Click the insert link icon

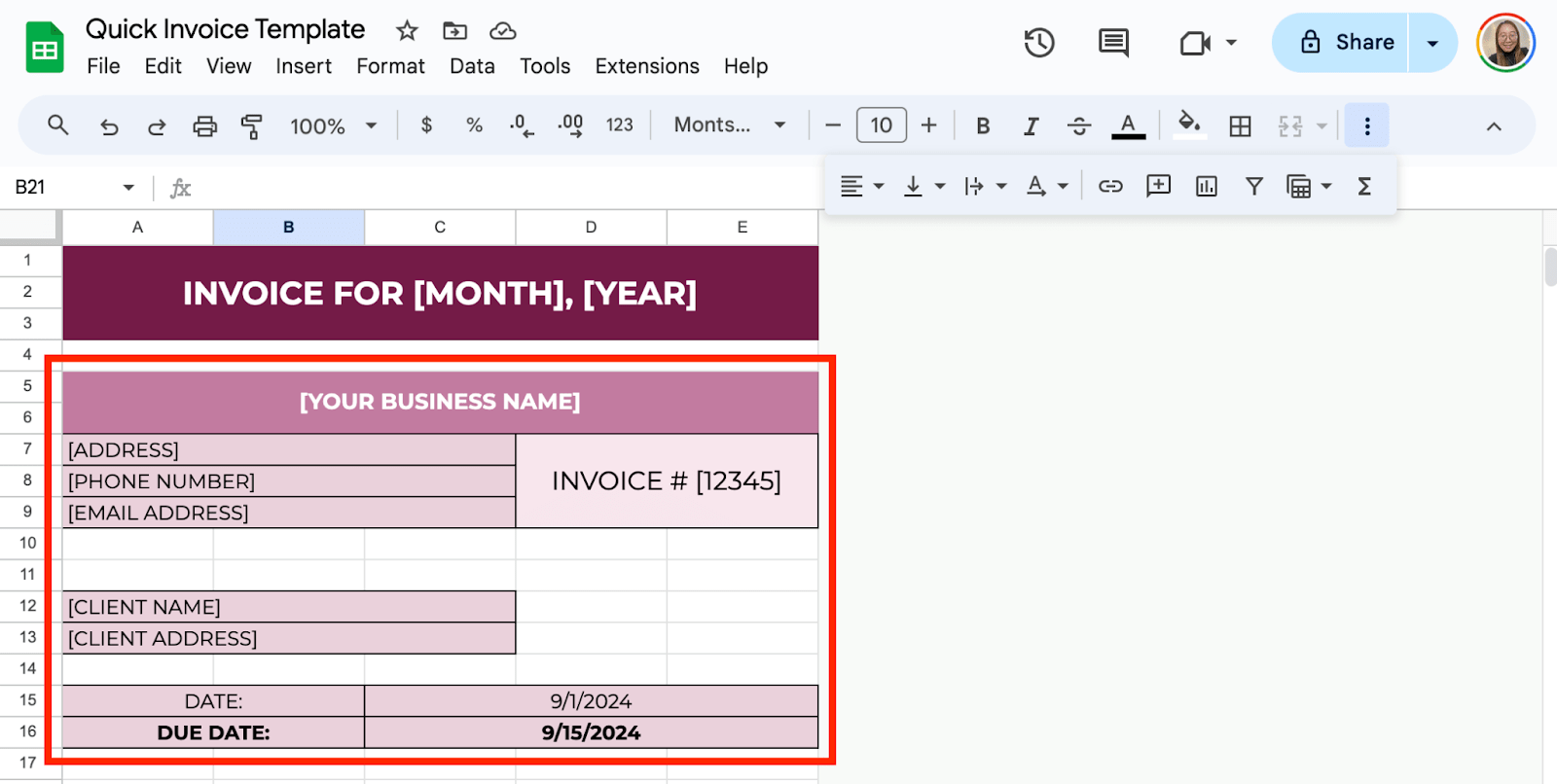(x=1110, y=187)
